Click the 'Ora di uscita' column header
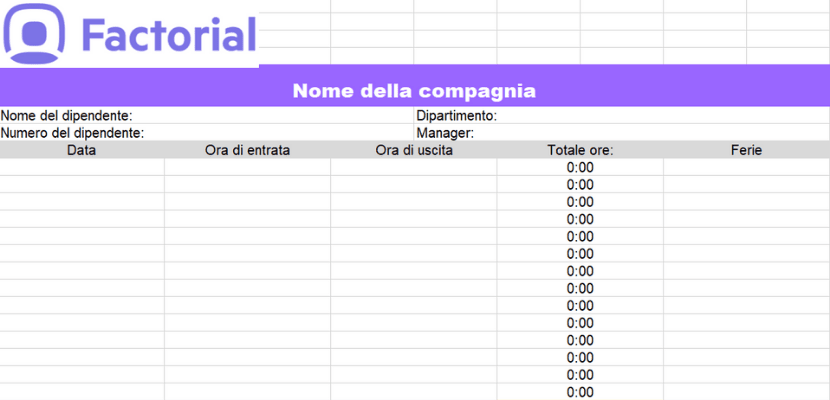Screen dimensions: 830x400 click(x=414, y=150)
